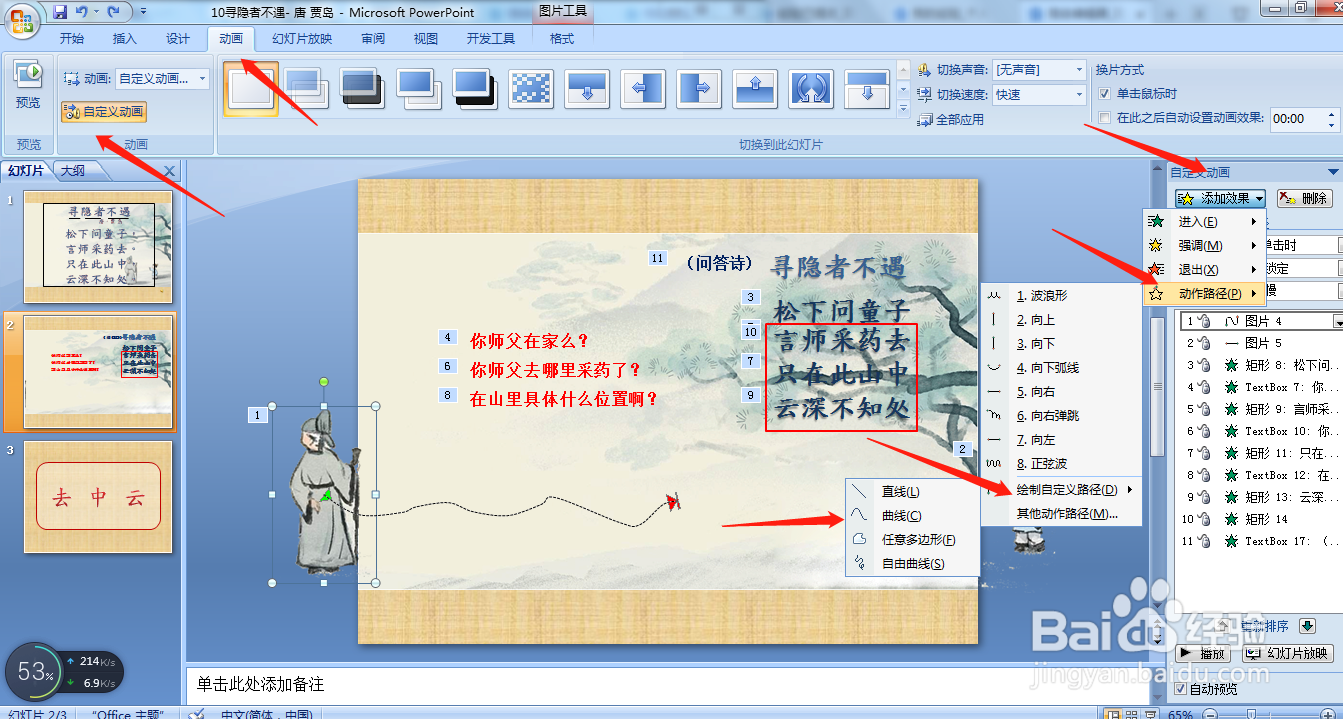Image resolution: width=1343 pixels, height=719 pixels.
Task: Select 向上 upward motion path
Action: coord(1060,320)
